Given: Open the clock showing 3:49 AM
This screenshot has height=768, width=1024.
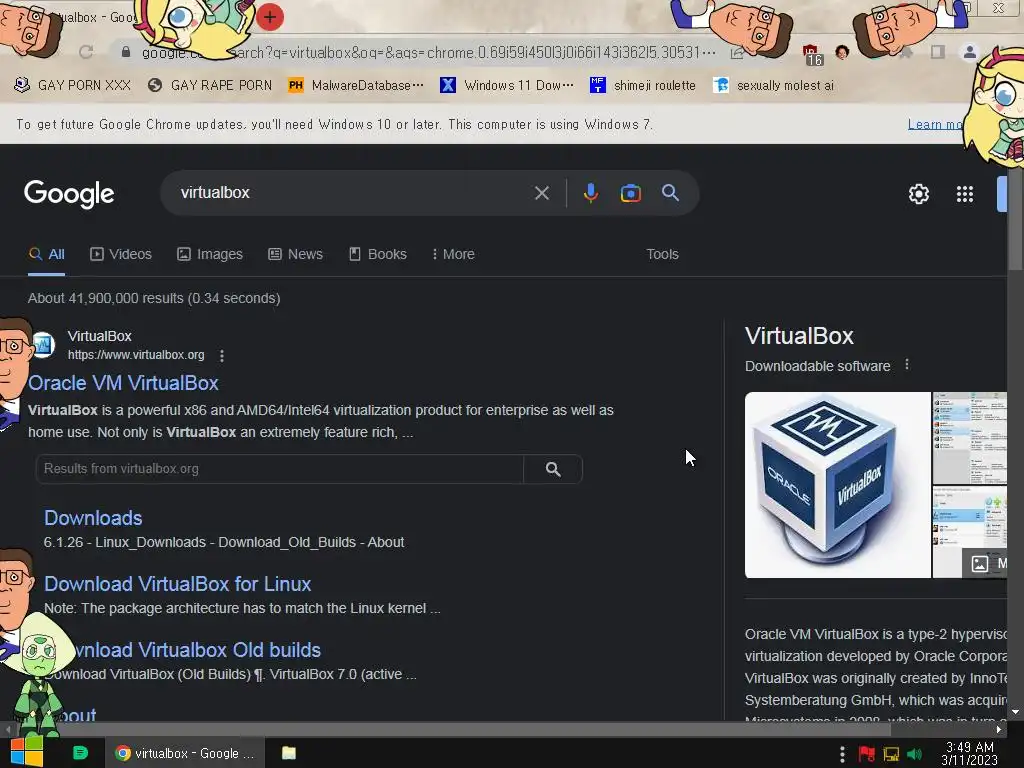Looking at the screenshot, I should point(970,753).
